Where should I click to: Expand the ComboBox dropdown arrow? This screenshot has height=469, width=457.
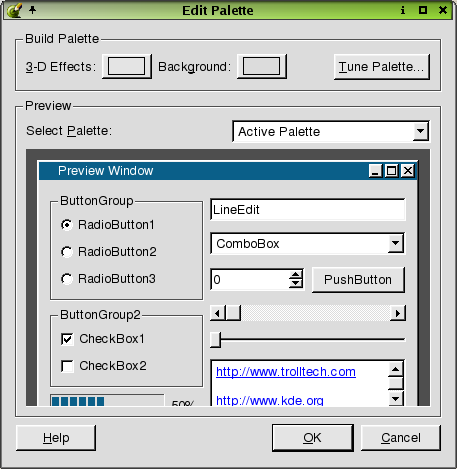[396, 243]
